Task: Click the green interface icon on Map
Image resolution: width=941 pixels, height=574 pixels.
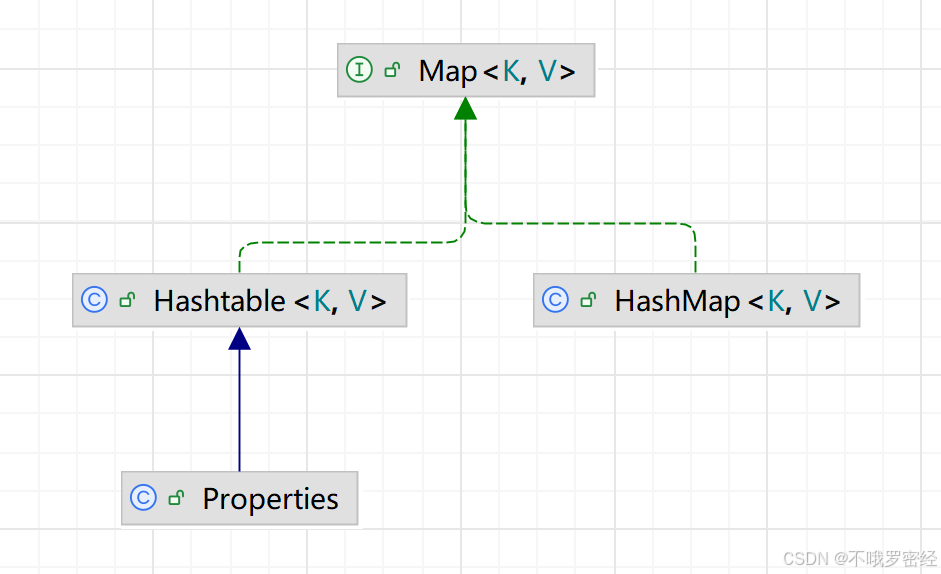Action: 359,70
